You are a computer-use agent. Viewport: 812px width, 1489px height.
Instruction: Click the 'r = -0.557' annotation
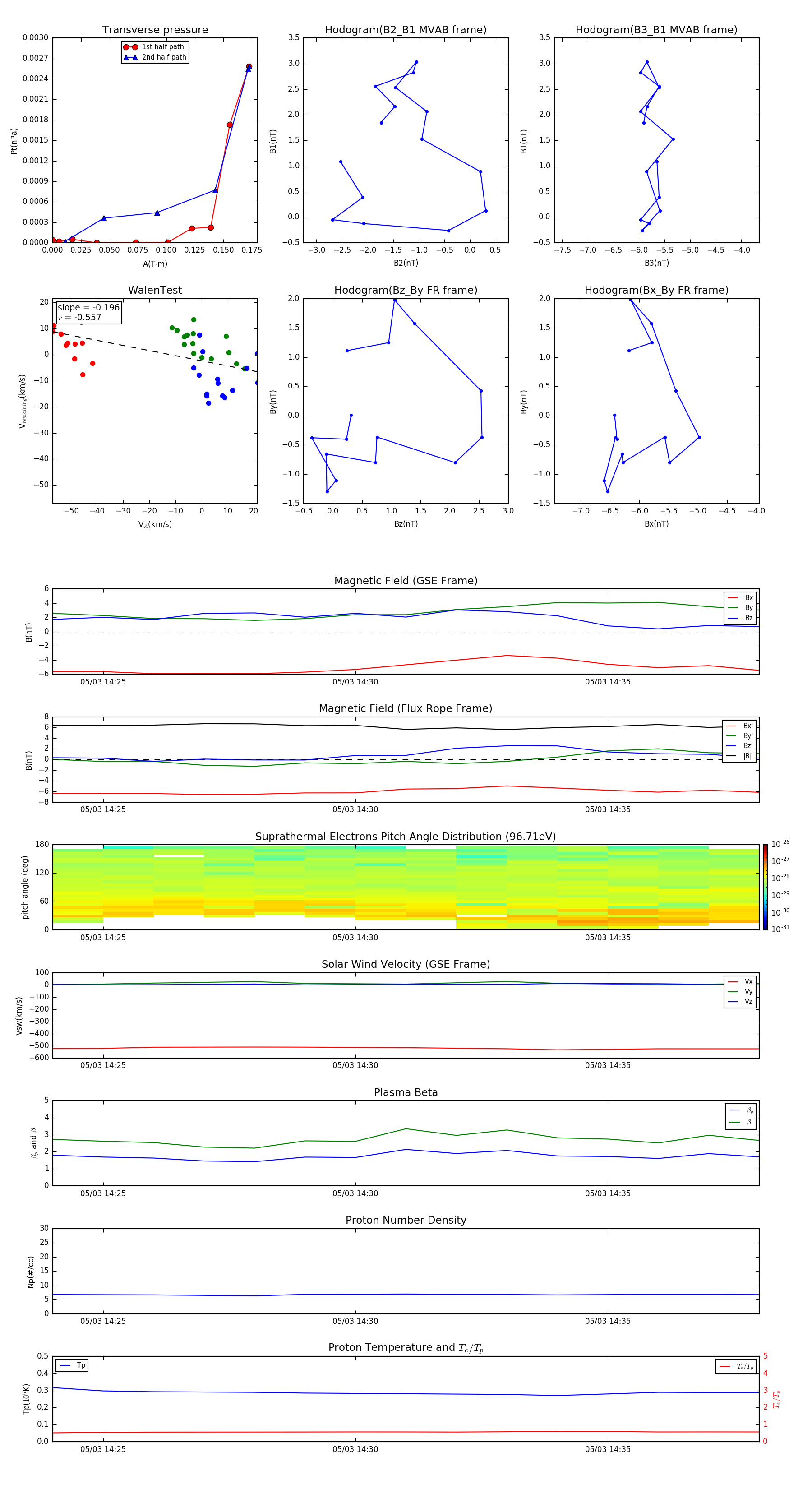[x=80, y=317]
